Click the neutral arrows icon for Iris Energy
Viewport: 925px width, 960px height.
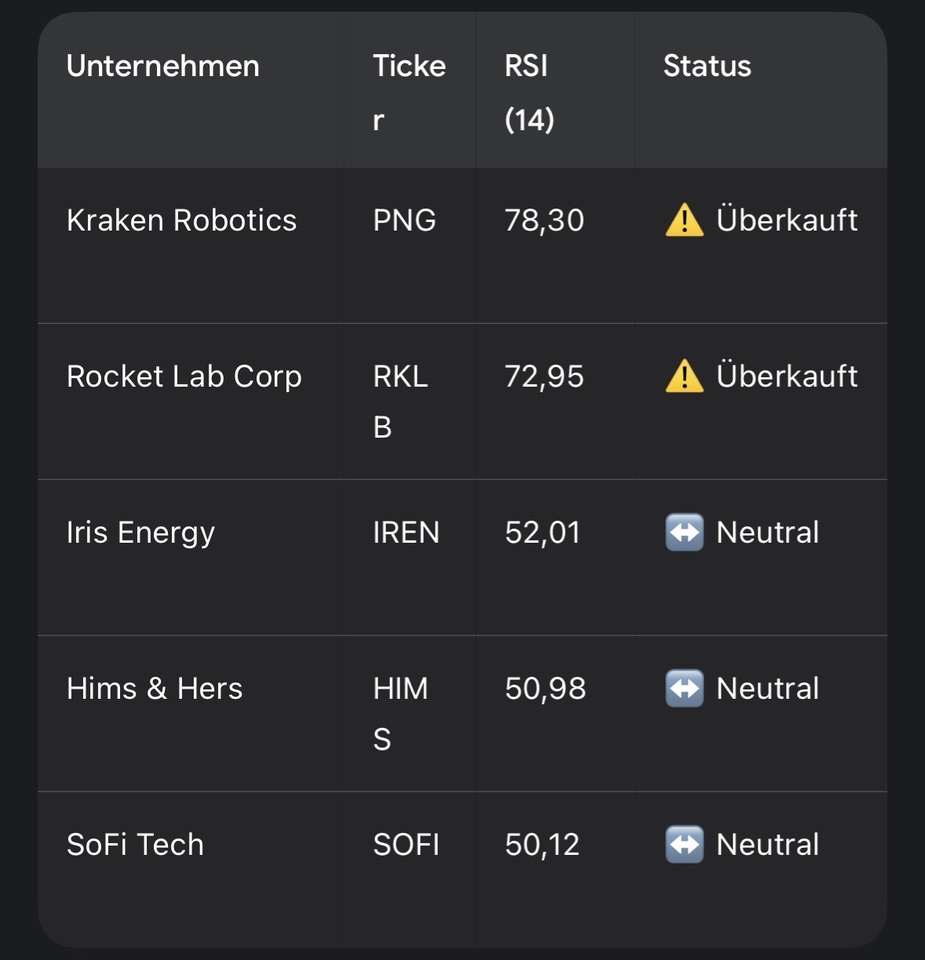684,533
